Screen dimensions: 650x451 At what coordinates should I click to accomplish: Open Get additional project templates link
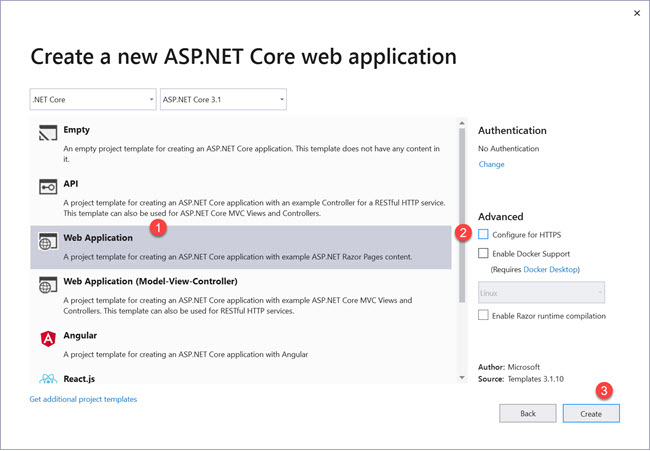83,399
